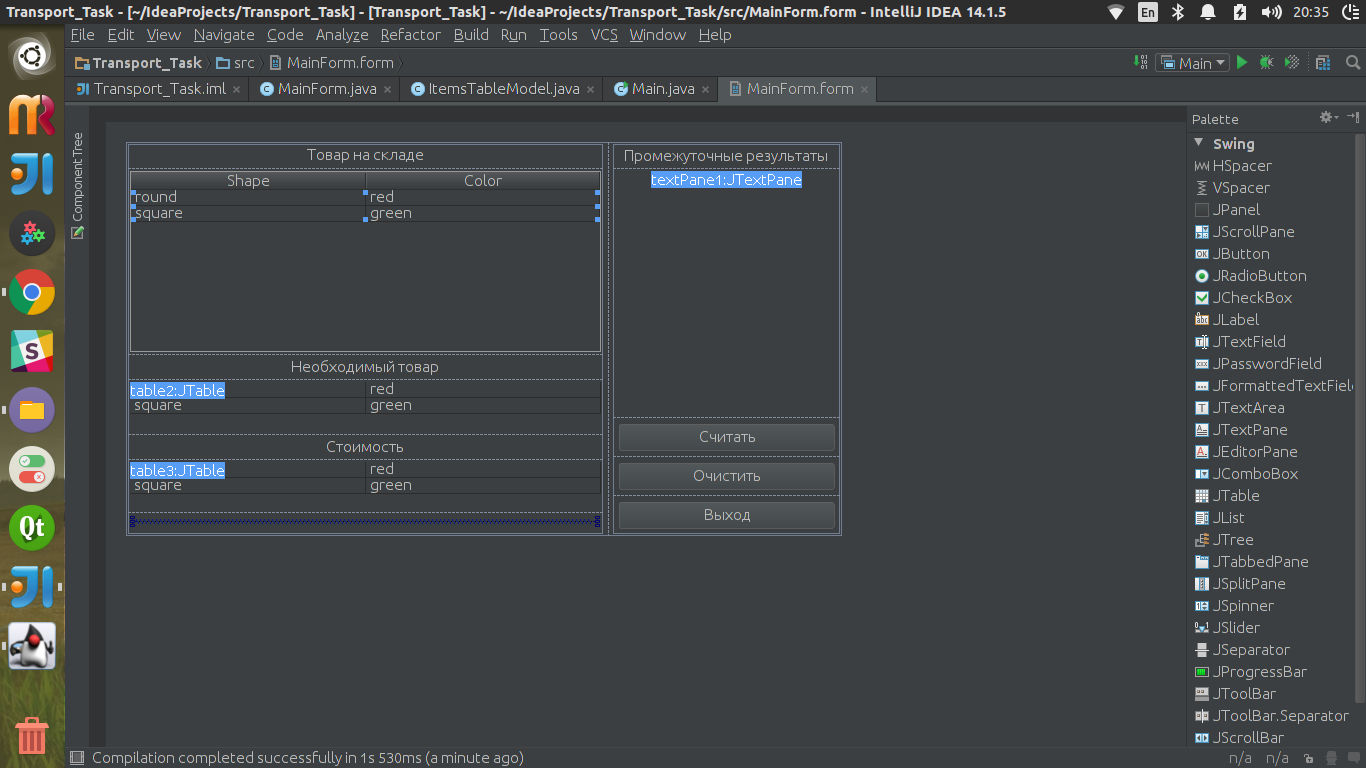The height and width of the screenshot is (768, 1366).
Task: Select the table2:JTable component
Action: (x=178, y=391)
